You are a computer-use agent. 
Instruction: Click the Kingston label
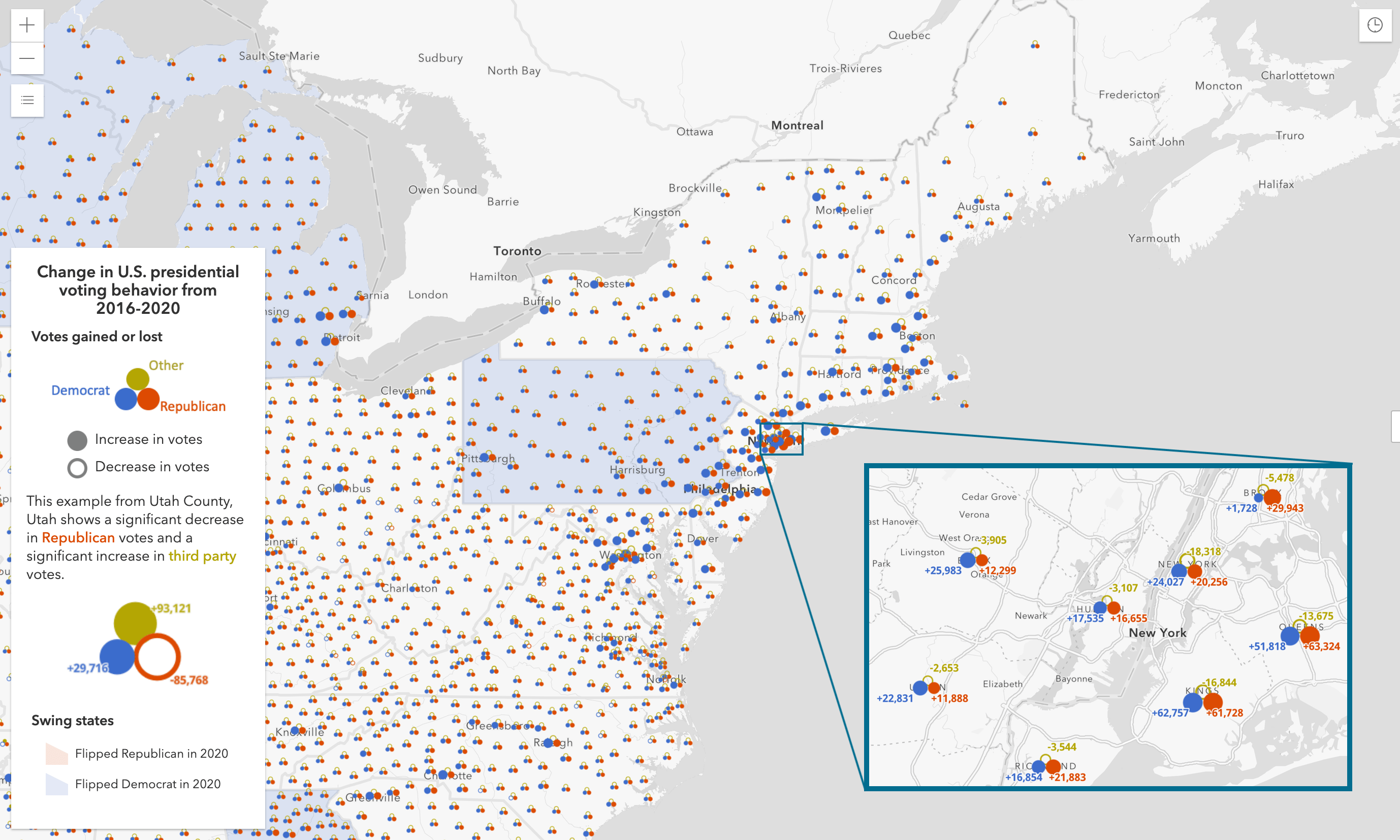tap(657, 212)
